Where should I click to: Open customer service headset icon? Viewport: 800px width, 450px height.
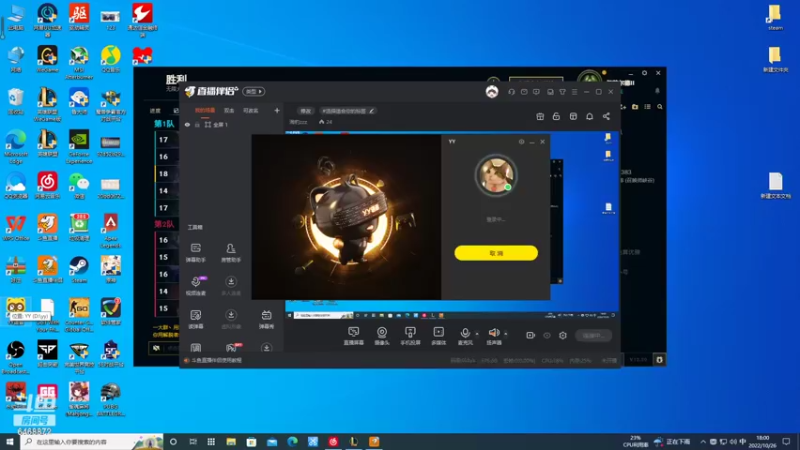511,92
